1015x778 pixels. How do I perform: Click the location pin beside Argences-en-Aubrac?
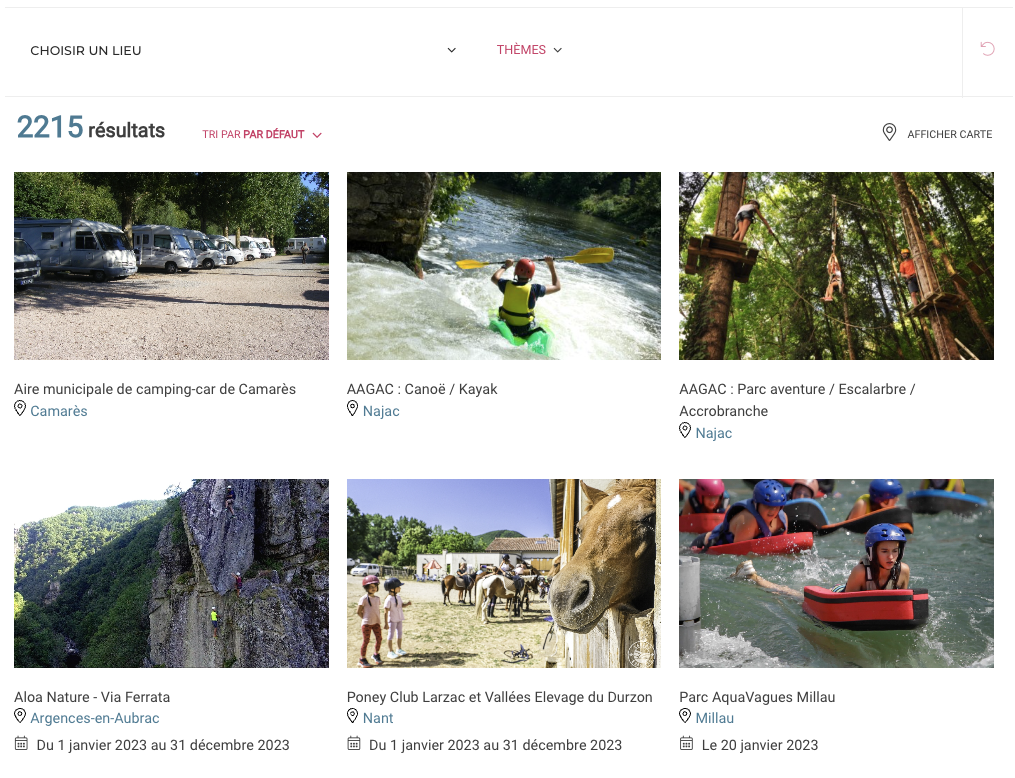(x=20, y=716)
